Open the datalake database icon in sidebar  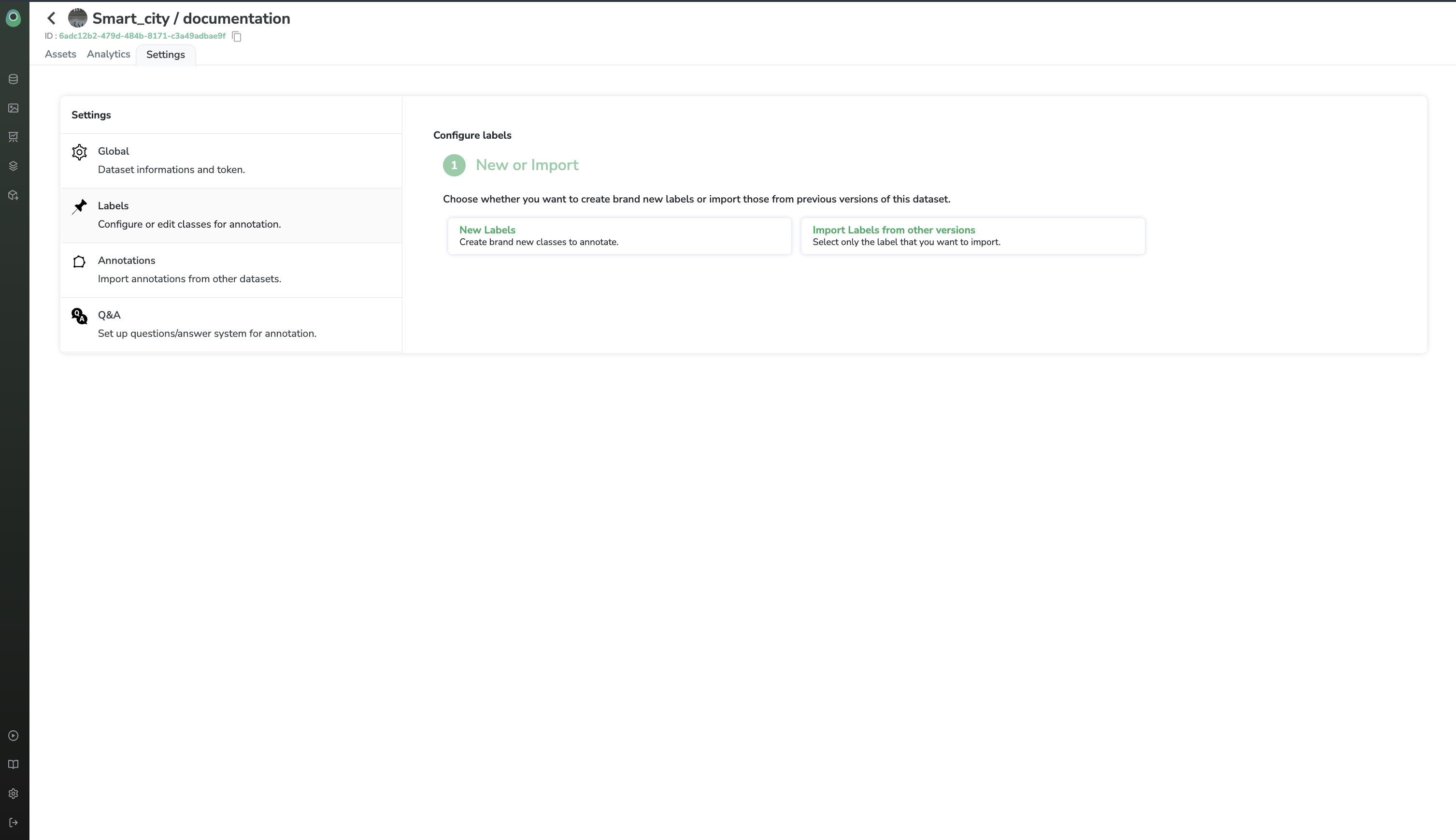pyautogui.click(x=13, y=79)
